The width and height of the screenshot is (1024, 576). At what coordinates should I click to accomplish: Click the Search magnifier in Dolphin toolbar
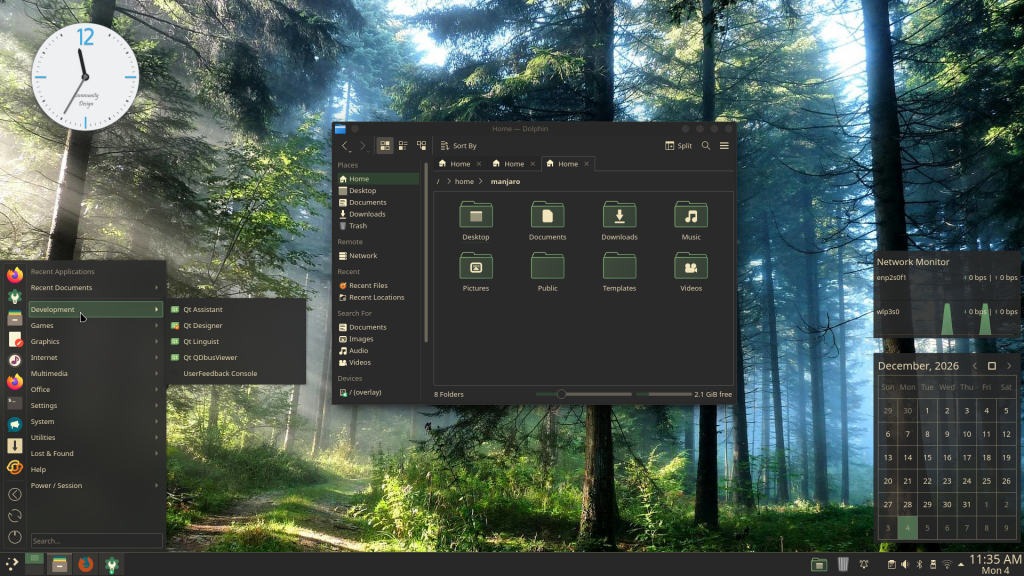[x=706, y=145]
